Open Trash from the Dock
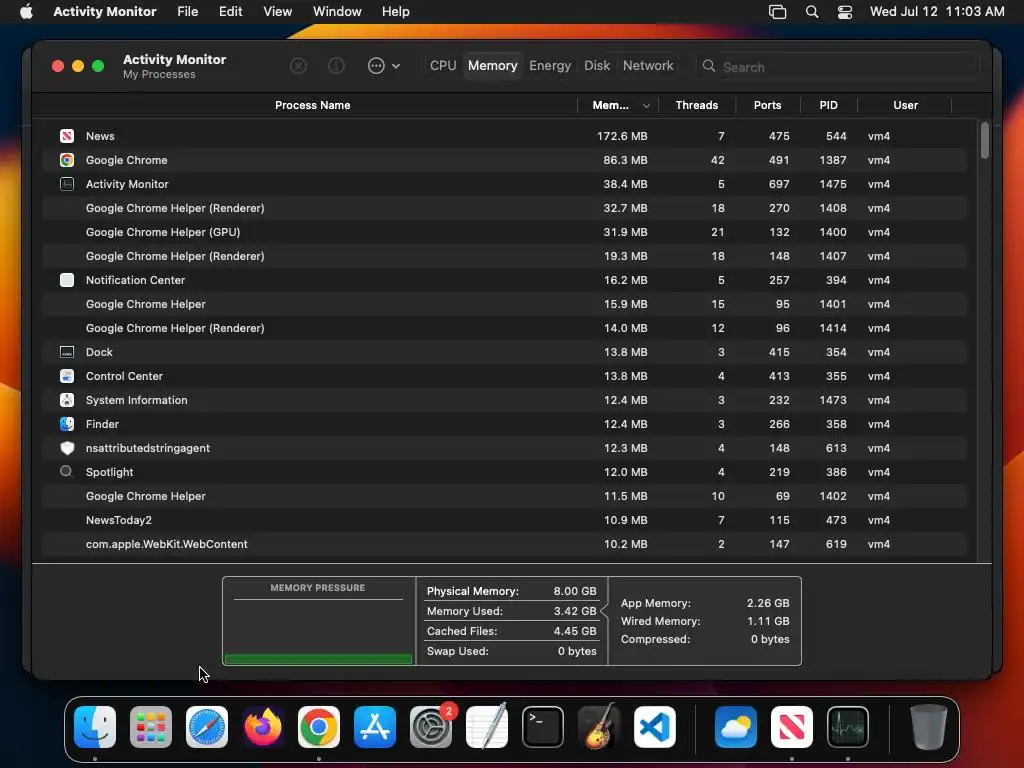The width and height of the screenshot is (1024, 768). [928, 727]
